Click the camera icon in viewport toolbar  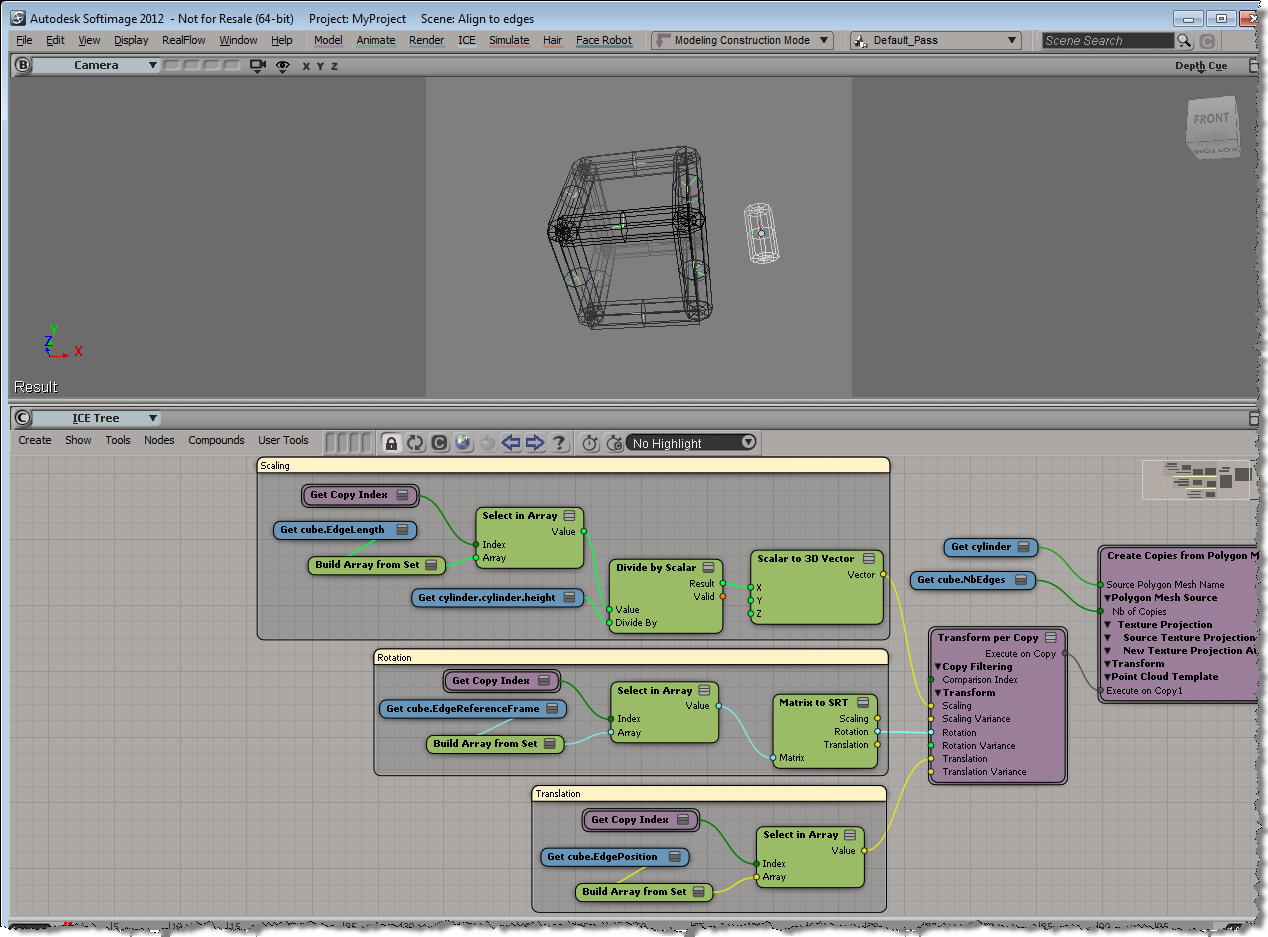pyautogui.click(x=258, y=65)
